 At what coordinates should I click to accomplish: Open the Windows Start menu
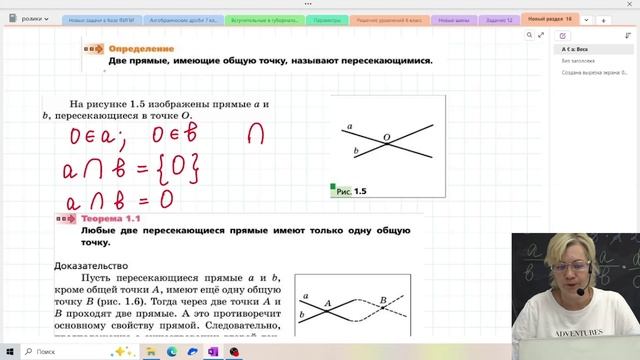10,351
